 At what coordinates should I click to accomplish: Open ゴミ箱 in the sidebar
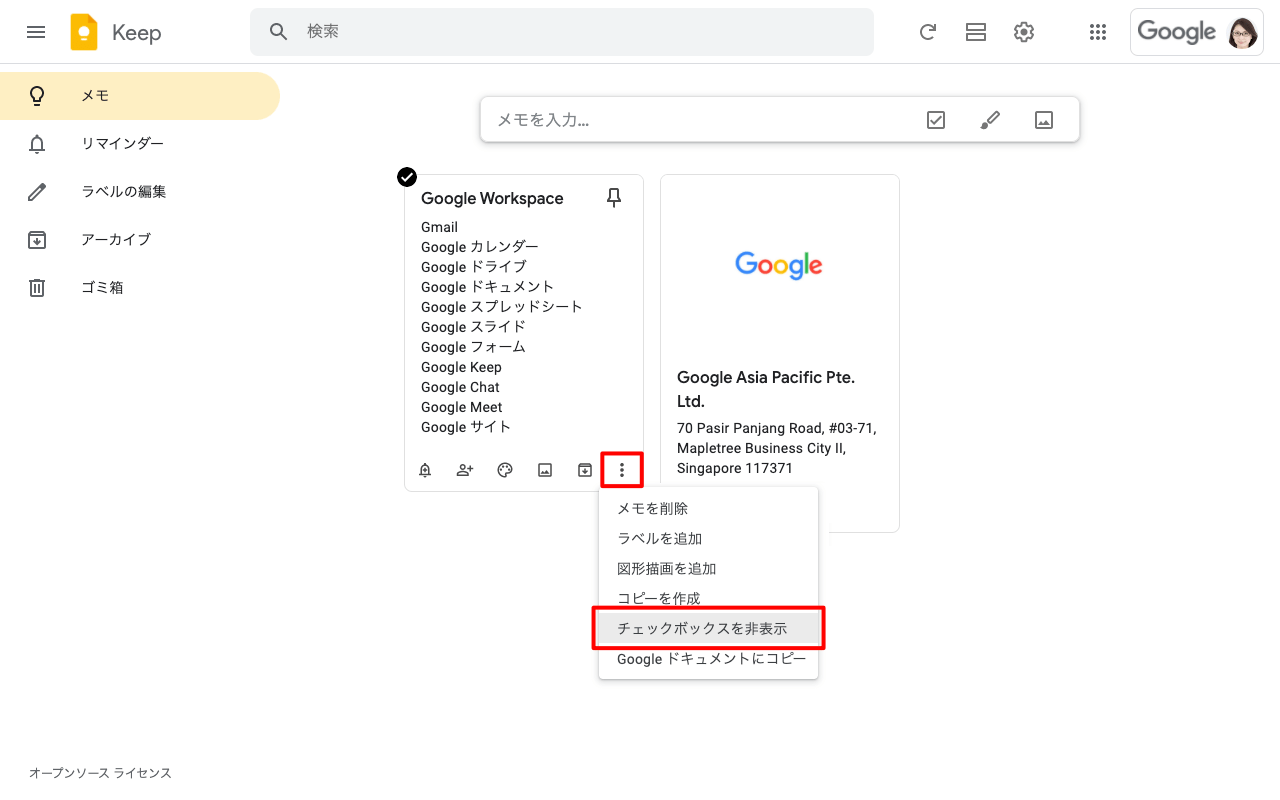[x=140, y=288]
